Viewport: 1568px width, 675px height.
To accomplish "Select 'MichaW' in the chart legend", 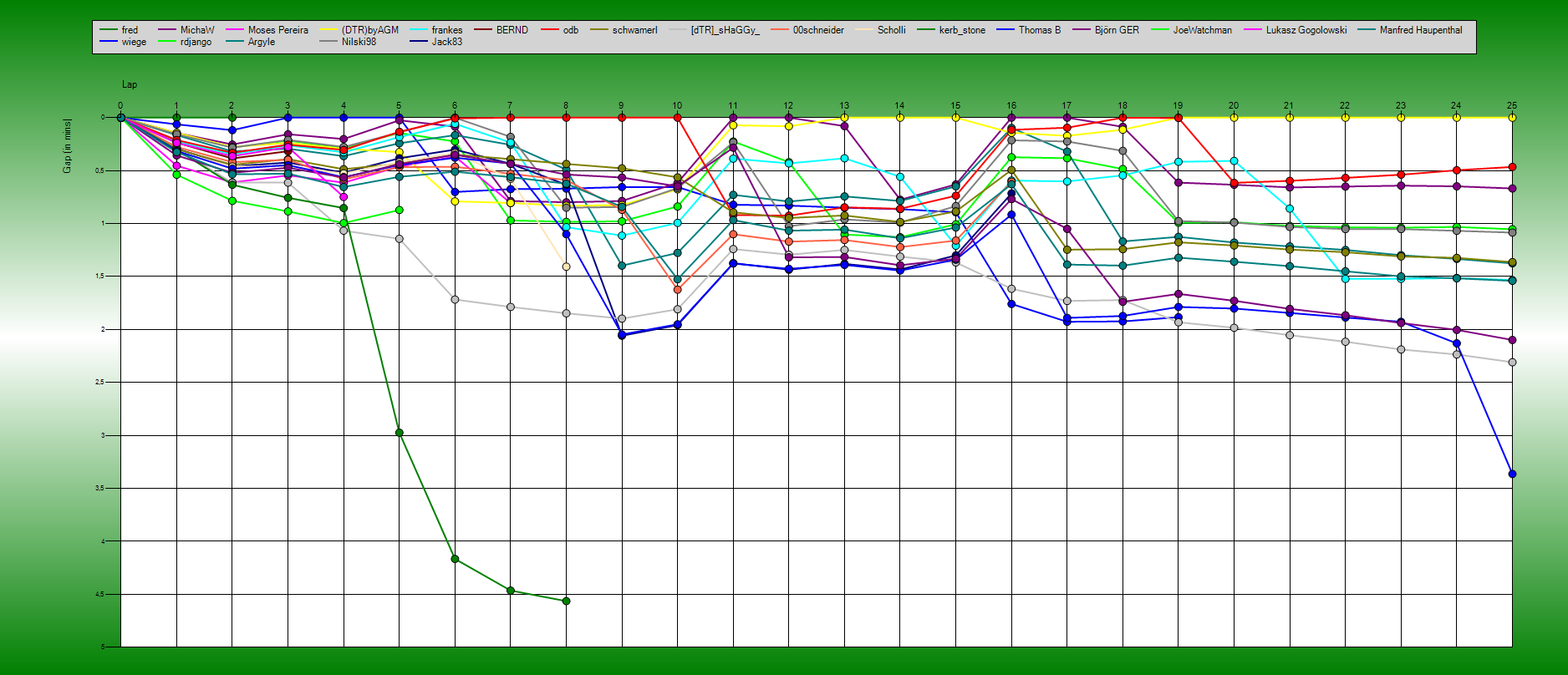I will (197, 30).
